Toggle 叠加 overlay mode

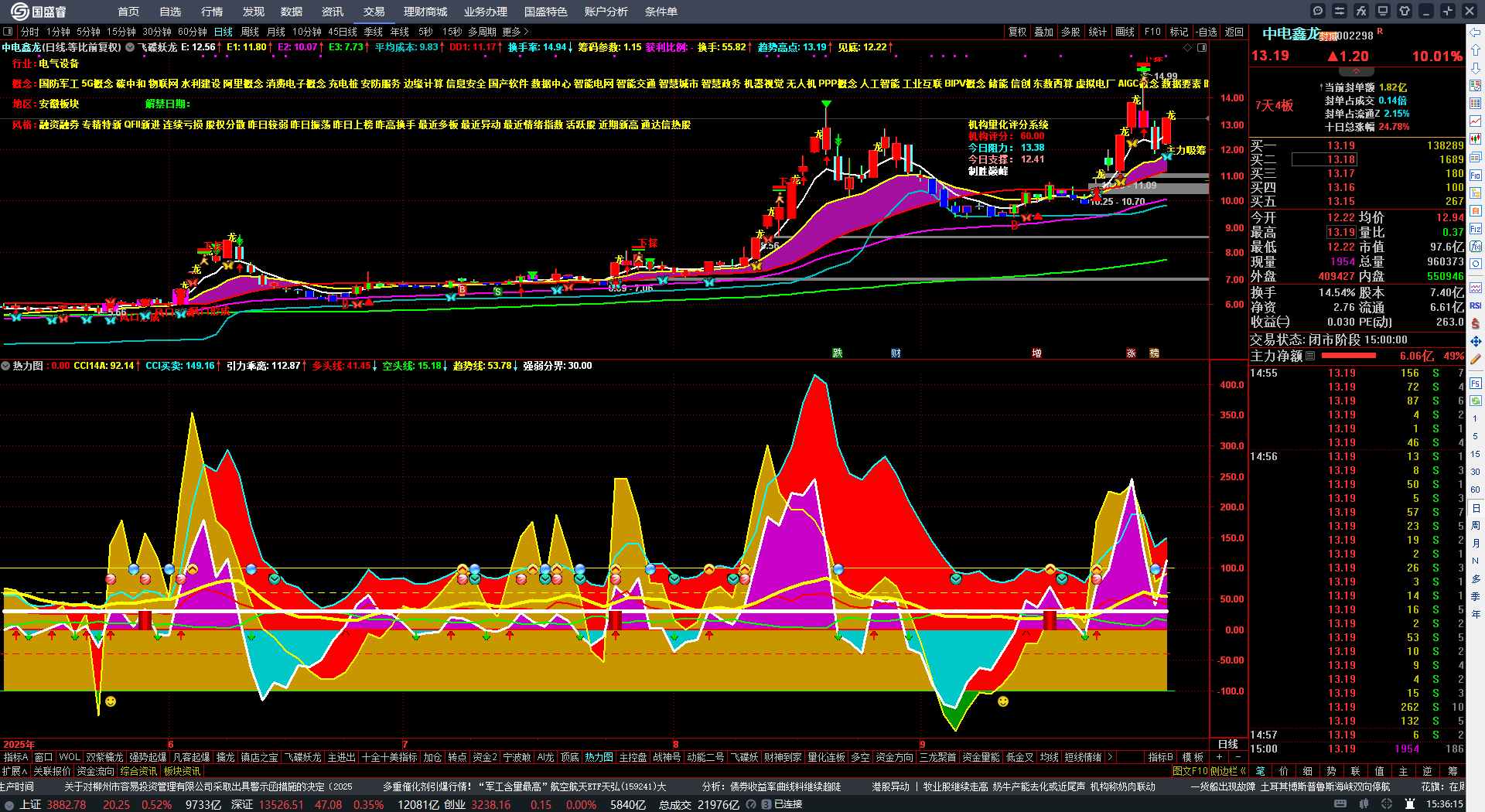1044,32
